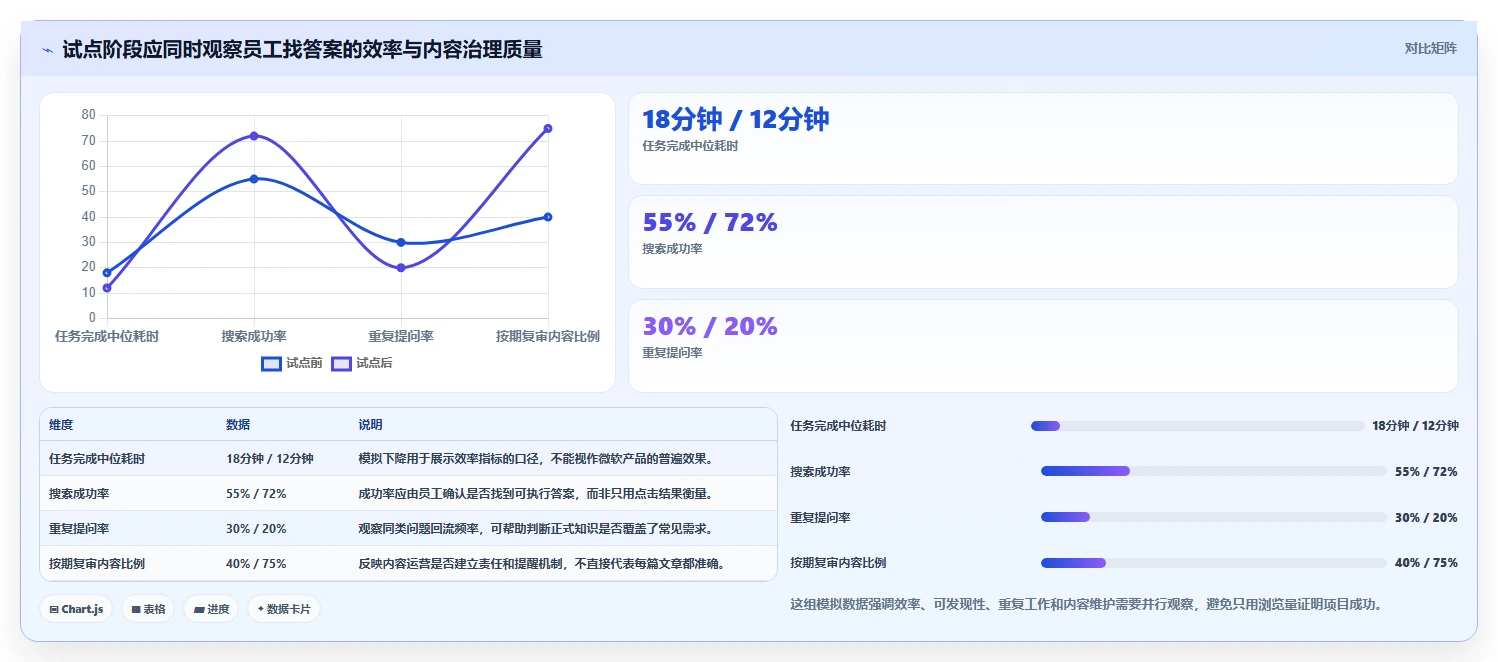
Task: Click the 40% / 75% progress value
Action: point(1426,563)
